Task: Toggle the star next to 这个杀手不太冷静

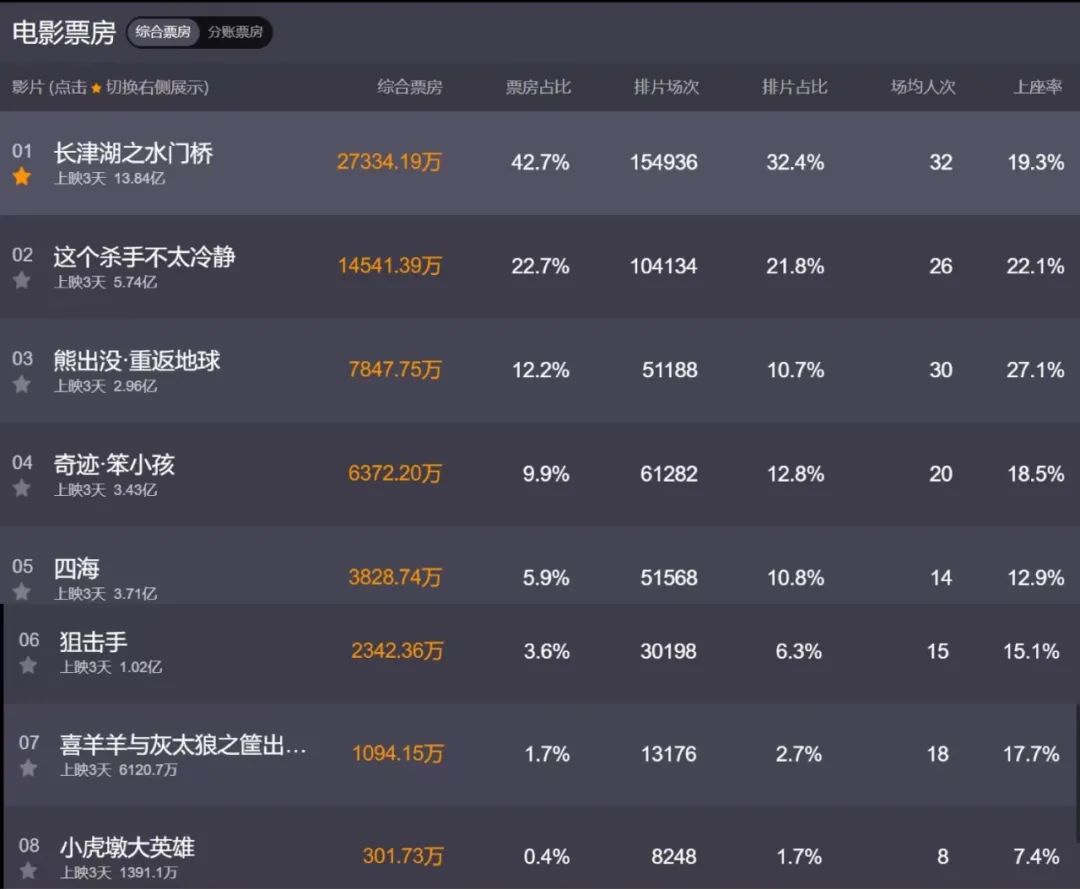Action: 22,281
